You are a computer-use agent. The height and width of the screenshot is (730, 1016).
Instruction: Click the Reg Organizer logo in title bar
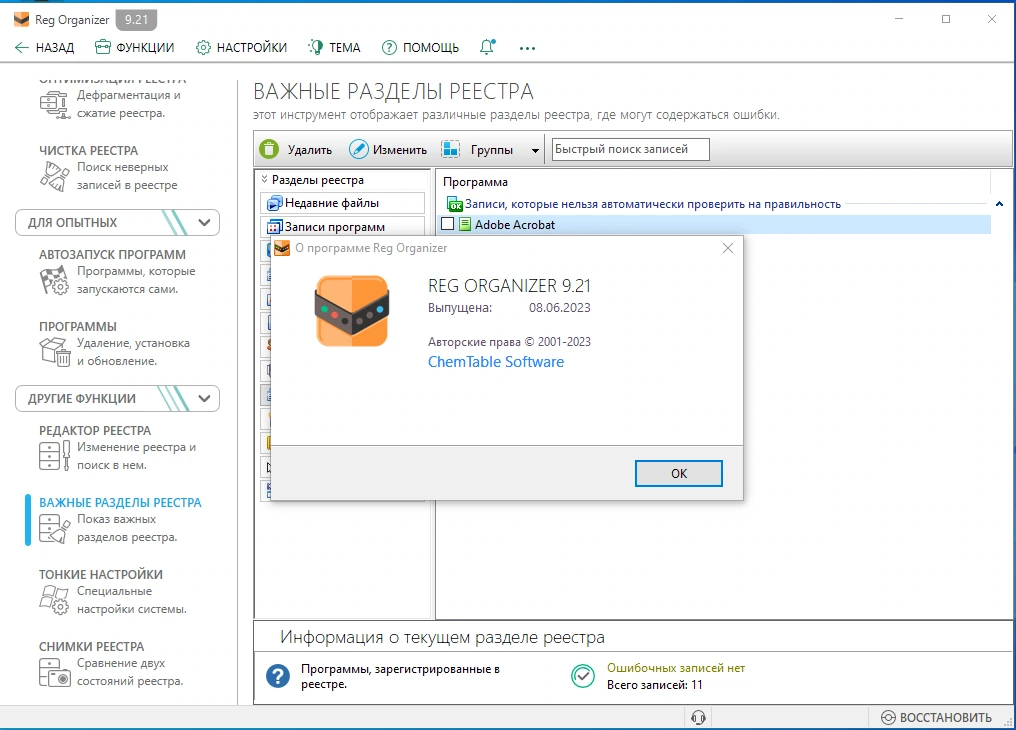tap(21, 19)
